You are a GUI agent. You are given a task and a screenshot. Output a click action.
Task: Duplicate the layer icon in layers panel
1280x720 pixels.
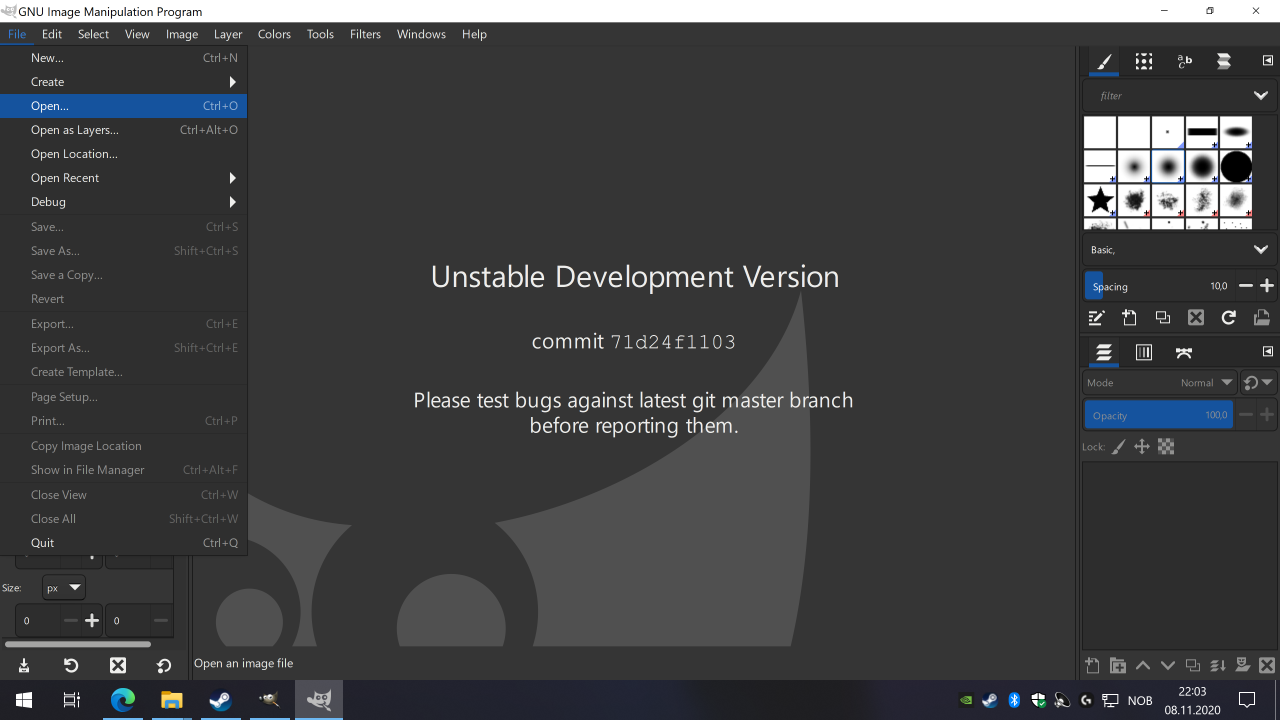pyautogui.click(x=1192, y=666)
